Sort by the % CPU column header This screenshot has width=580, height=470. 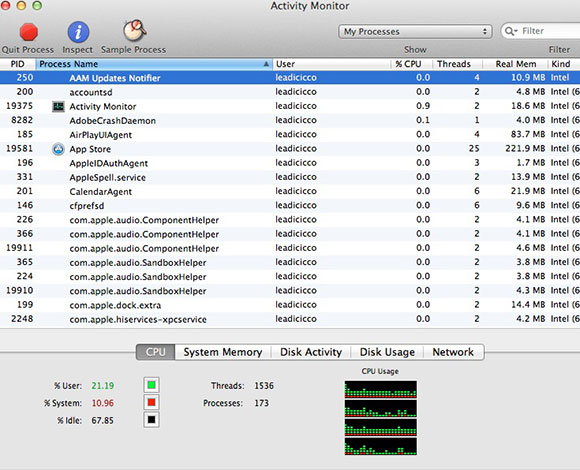pos(411,64)
